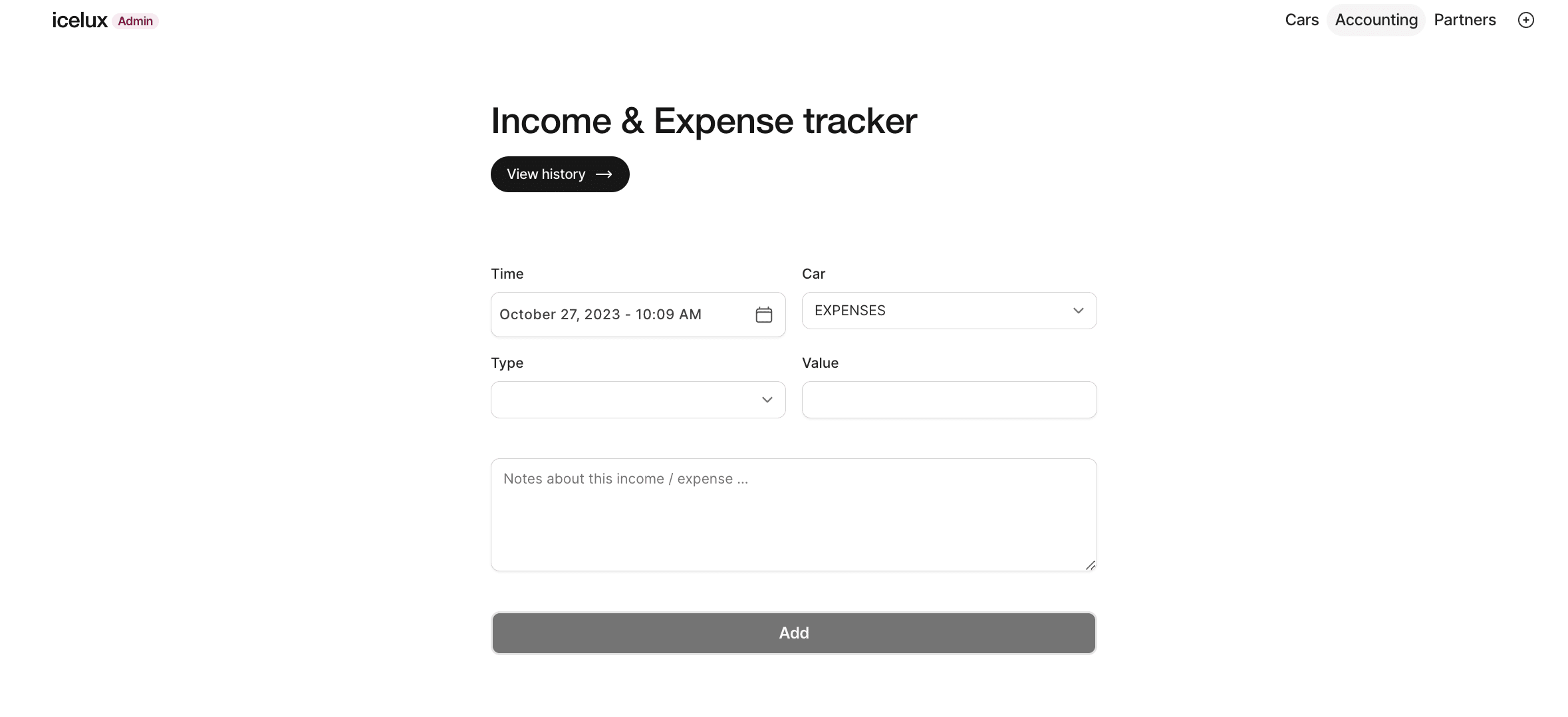Click the Income & Expense tracker heading
Image resolution: width=1568 pixels, height=717 pixels.
coord(704,121)
